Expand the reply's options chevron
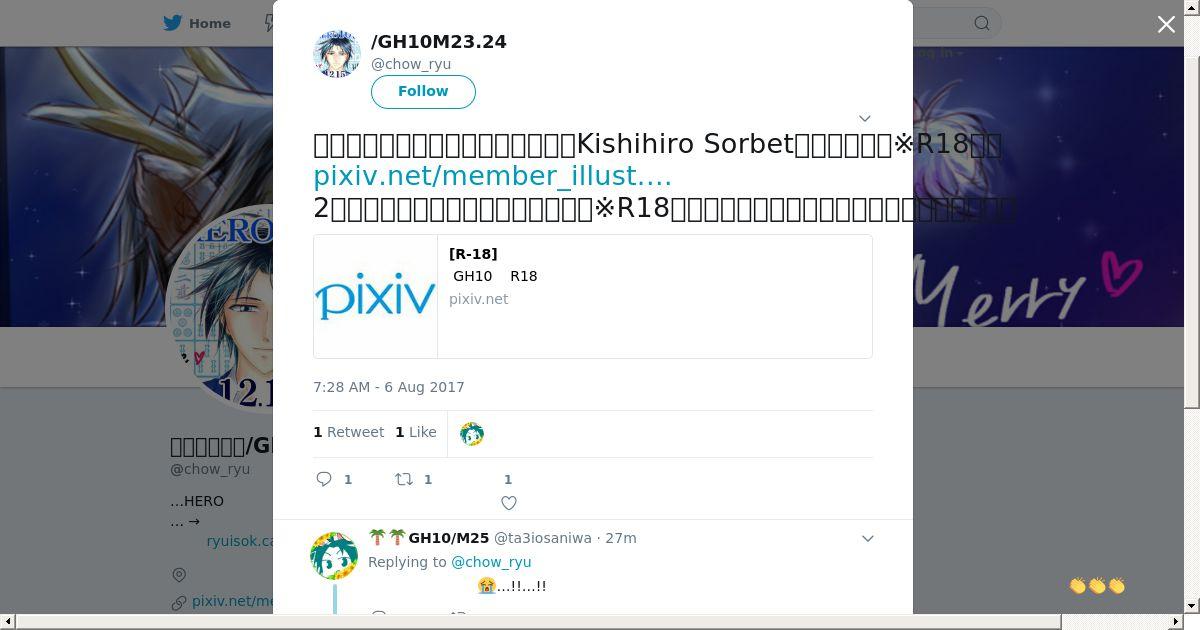This screenshot has height=630, width=1200. click(x=868, y=538)
